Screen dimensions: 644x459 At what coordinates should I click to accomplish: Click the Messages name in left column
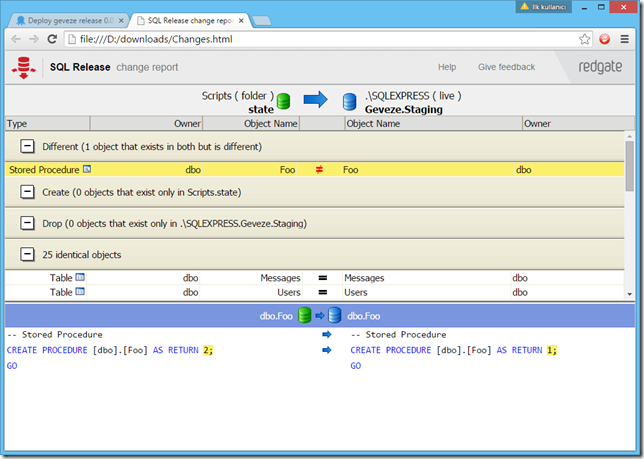click(280, 278)
